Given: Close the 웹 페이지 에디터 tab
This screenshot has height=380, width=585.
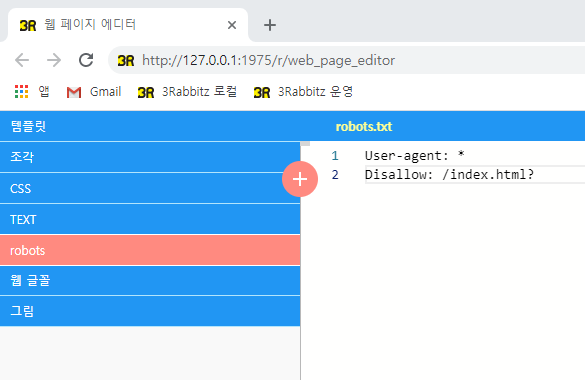Looking at the screenshot, I should tap(232, 25).
